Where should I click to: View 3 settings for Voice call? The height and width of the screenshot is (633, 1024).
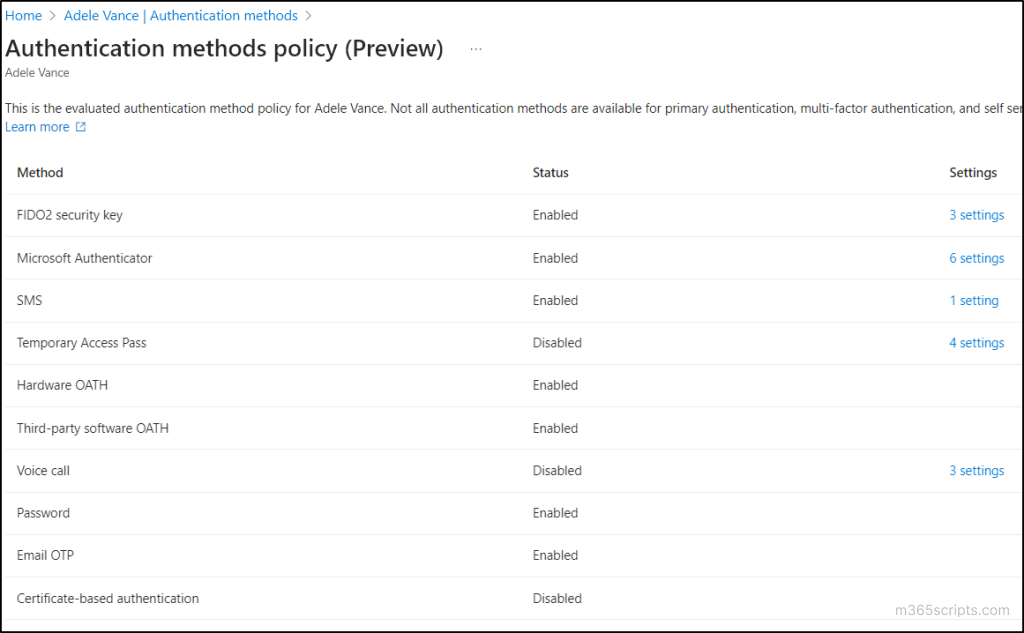(976, 470)
